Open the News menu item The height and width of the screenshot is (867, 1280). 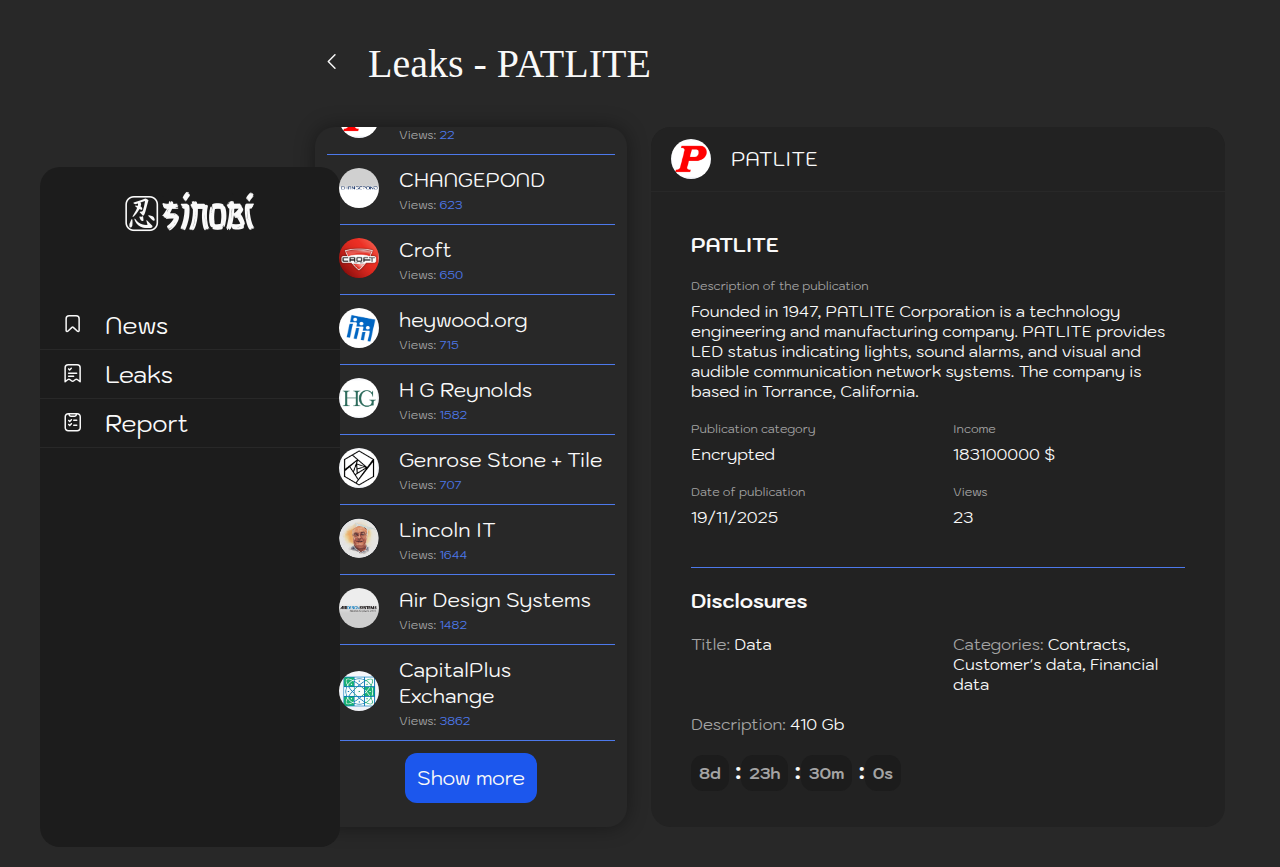[137, 326]
